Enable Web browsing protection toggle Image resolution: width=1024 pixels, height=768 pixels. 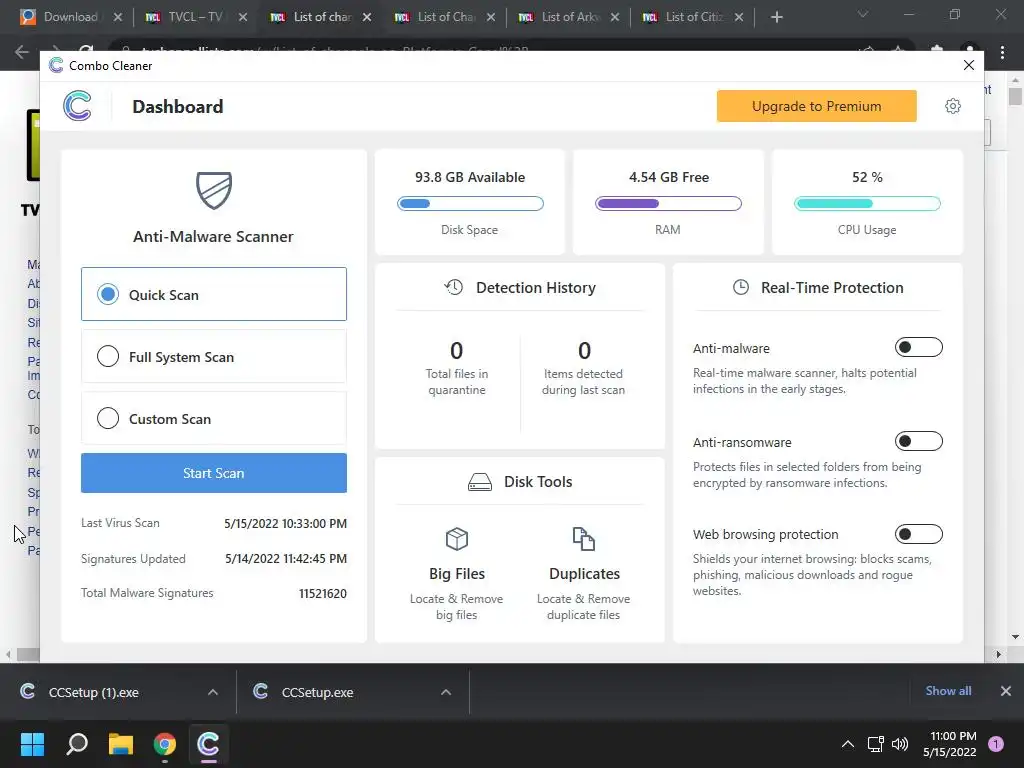pyautogui.click(x=918, y=534)
